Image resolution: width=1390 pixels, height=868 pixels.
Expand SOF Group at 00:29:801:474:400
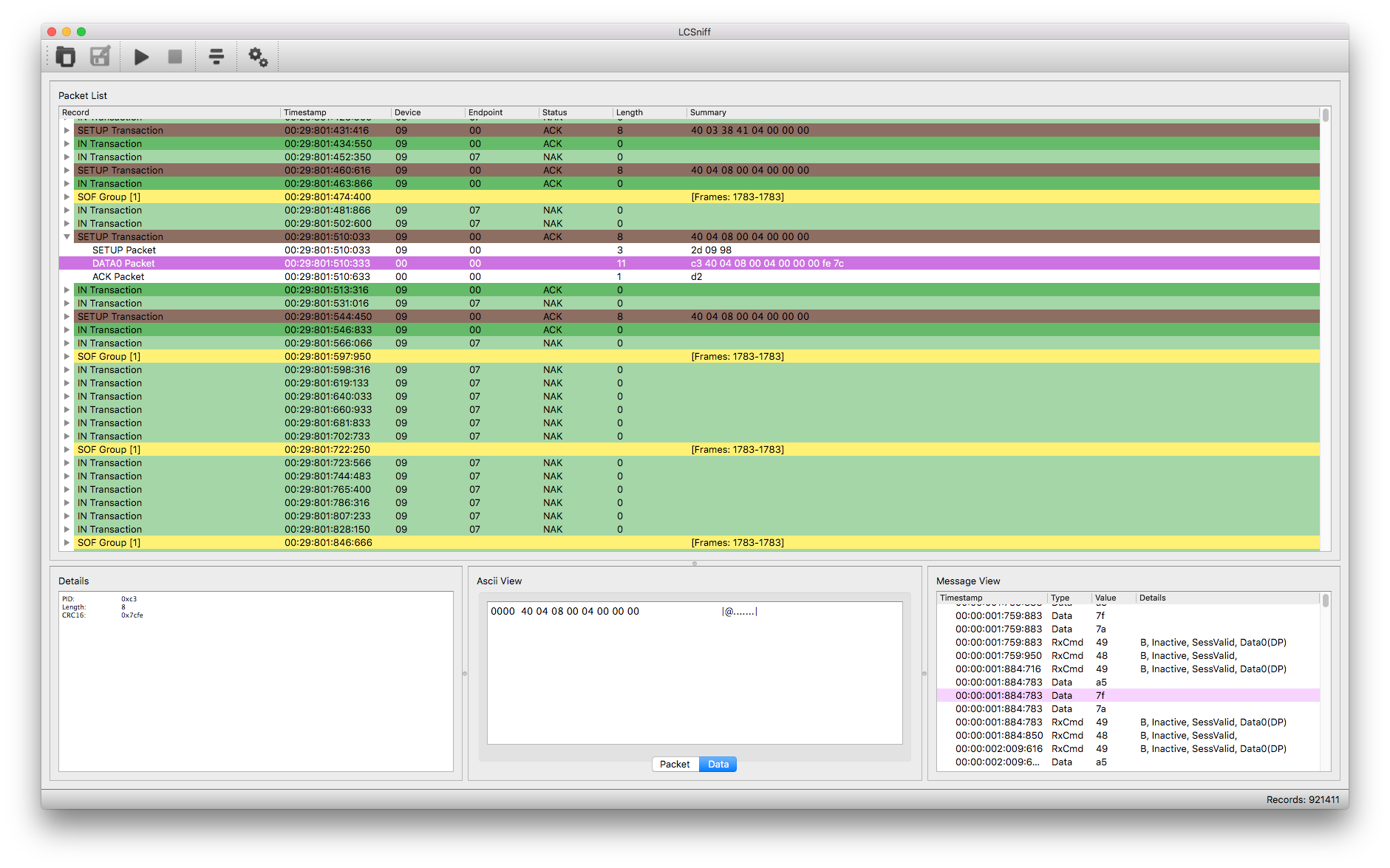(67, 197)
